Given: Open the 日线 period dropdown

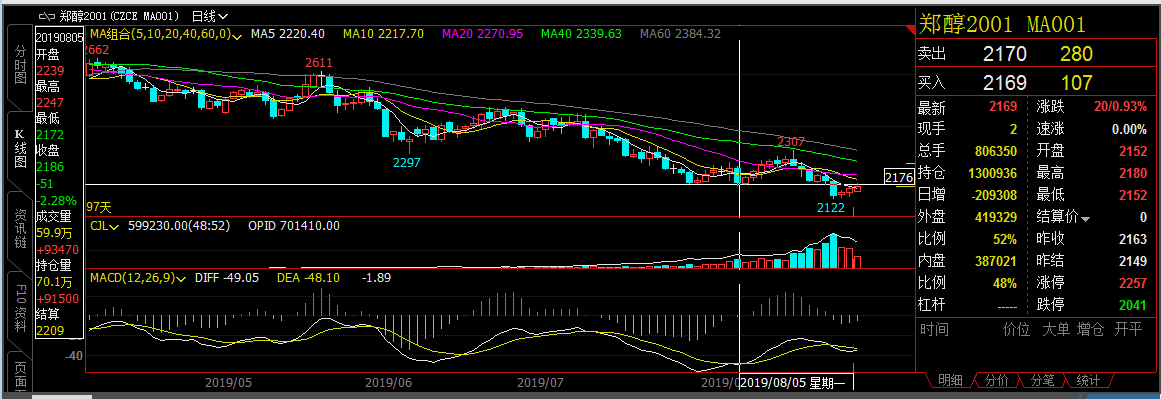Looking at the screenshot, I should pyautogui.click(x=210, y=16).
